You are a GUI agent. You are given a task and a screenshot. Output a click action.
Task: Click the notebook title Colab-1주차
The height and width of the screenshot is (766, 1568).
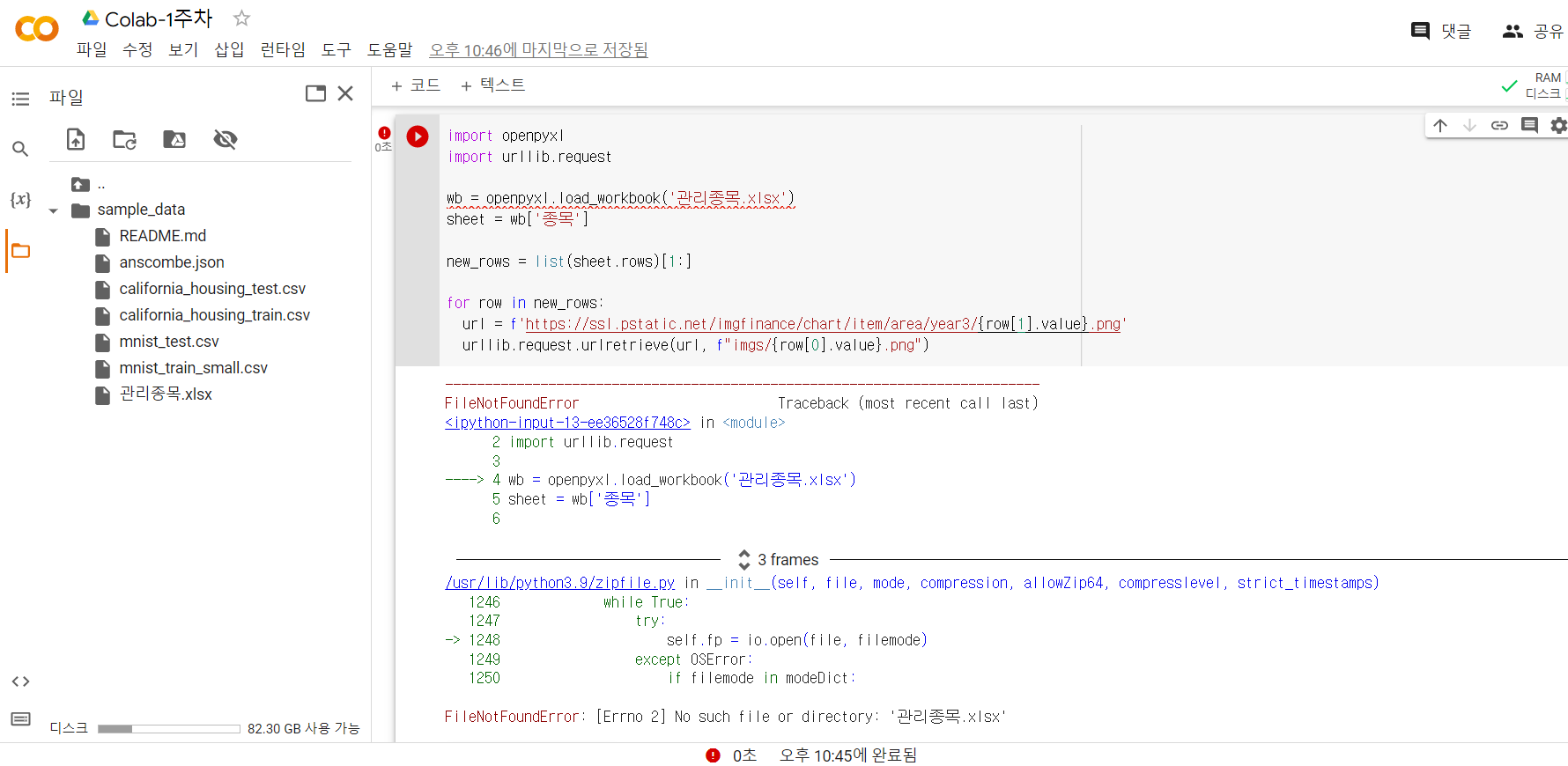point(159,18)
